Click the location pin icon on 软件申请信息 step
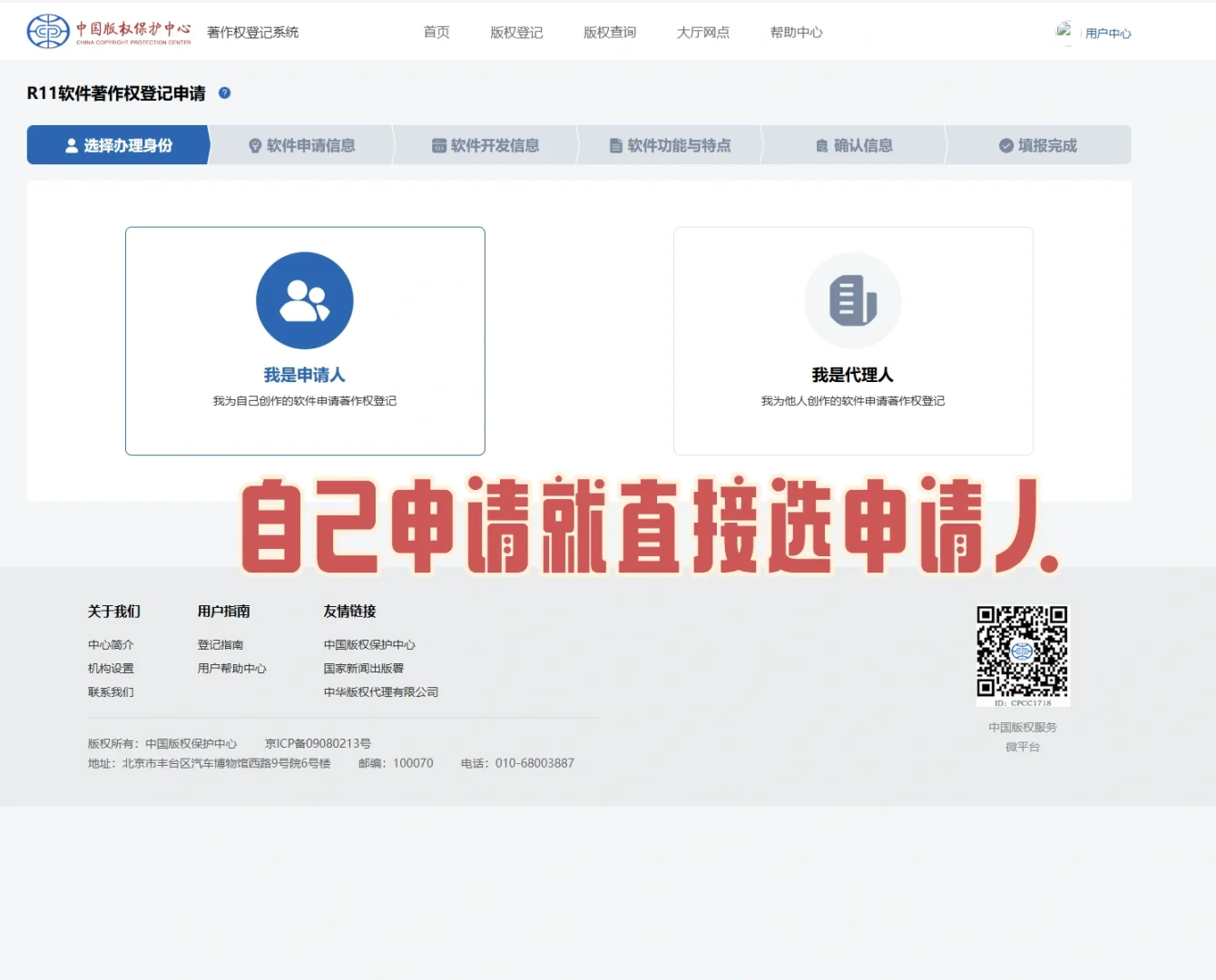1216x980 pixels. (x=254, y=144)
